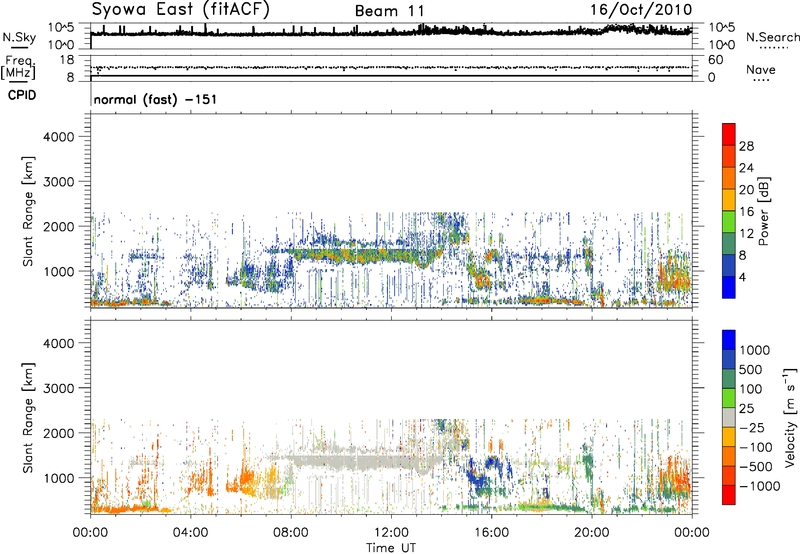Click the "16" tick on the Power scale
This screenshot has height=554, width=800.
pyautogui.click(x=746, y=212)
